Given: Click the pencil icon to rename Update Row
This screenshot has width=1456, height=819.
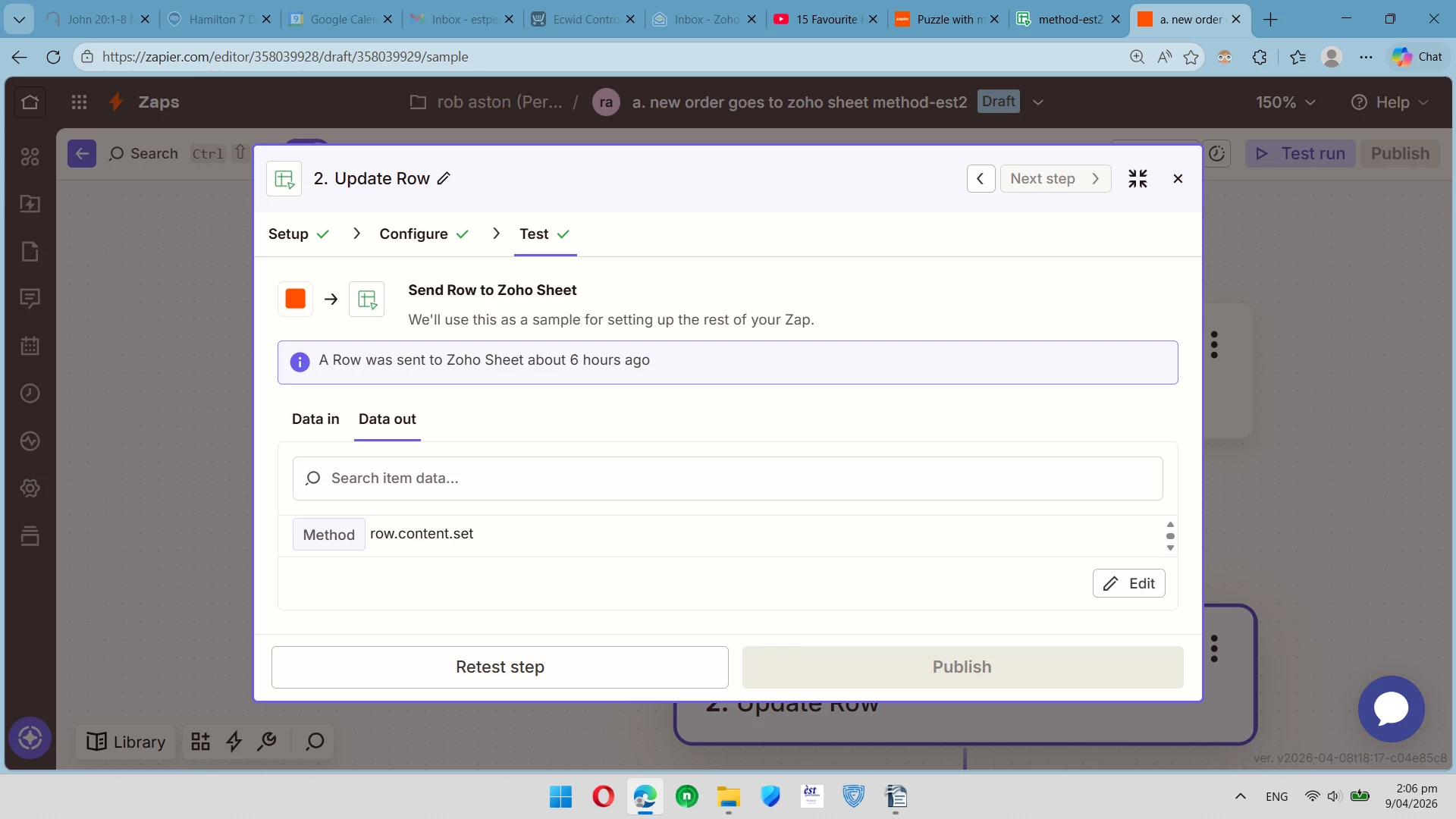Looking at the screenshot, I should point(444,178).
